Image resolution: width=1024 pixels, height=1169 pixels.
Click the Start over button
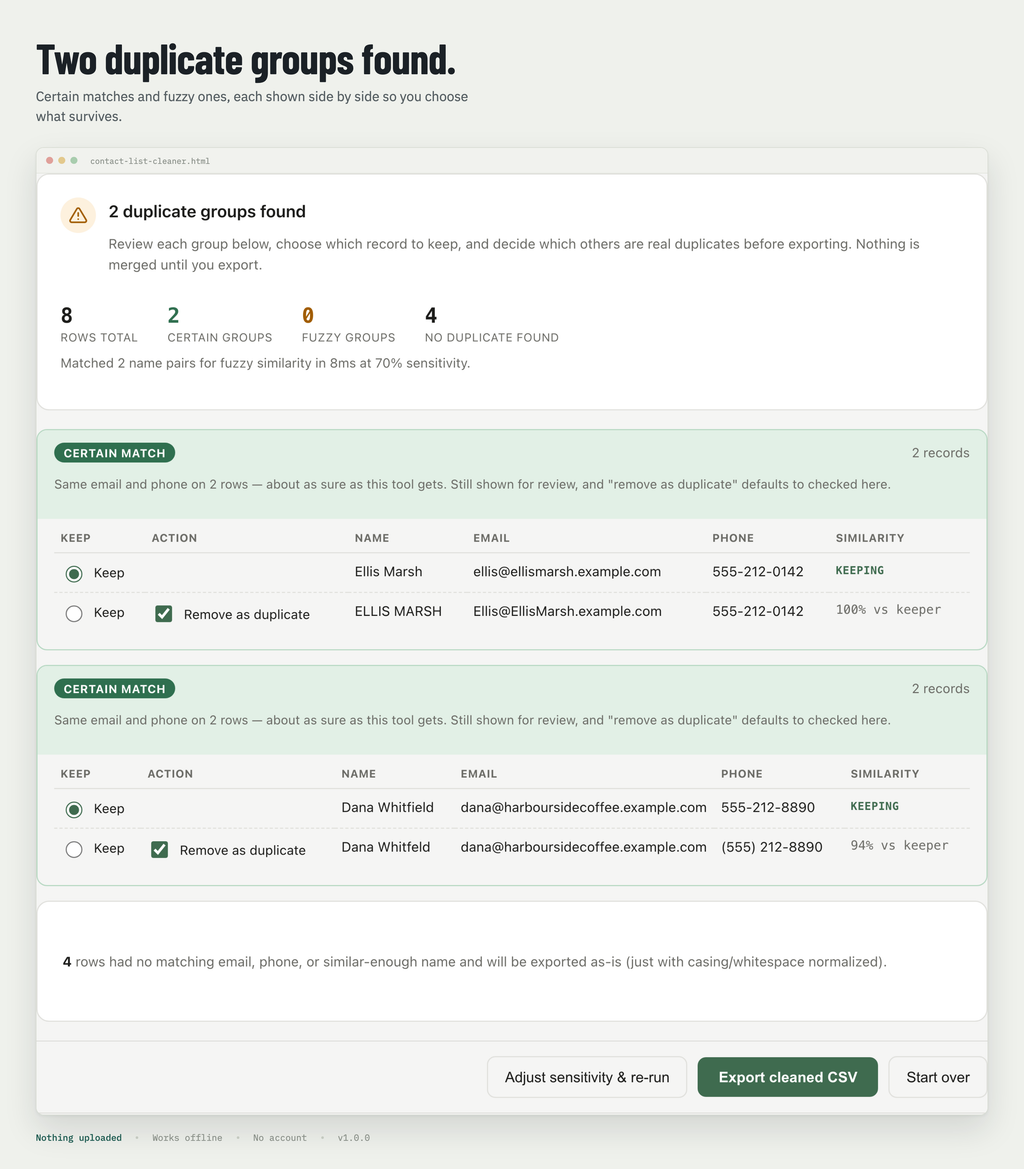click(x=938, y=1077)
